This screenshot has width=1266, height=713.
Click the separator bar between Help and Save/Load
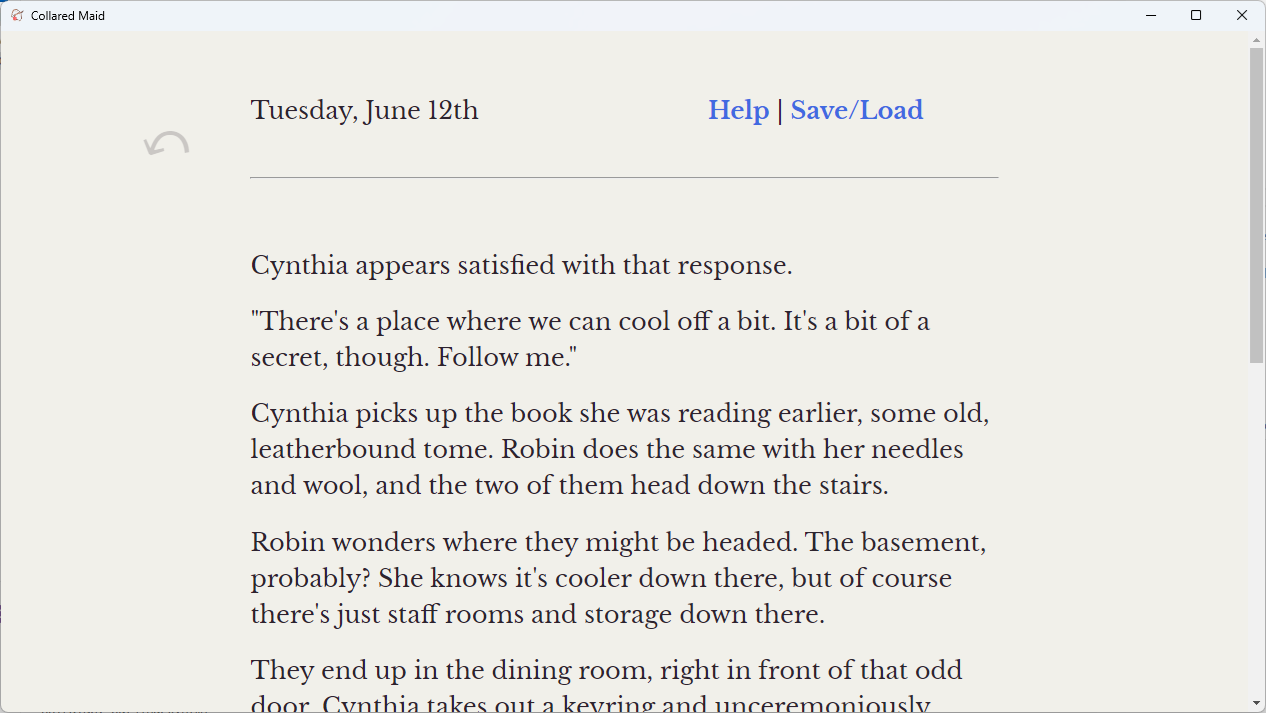780,110
